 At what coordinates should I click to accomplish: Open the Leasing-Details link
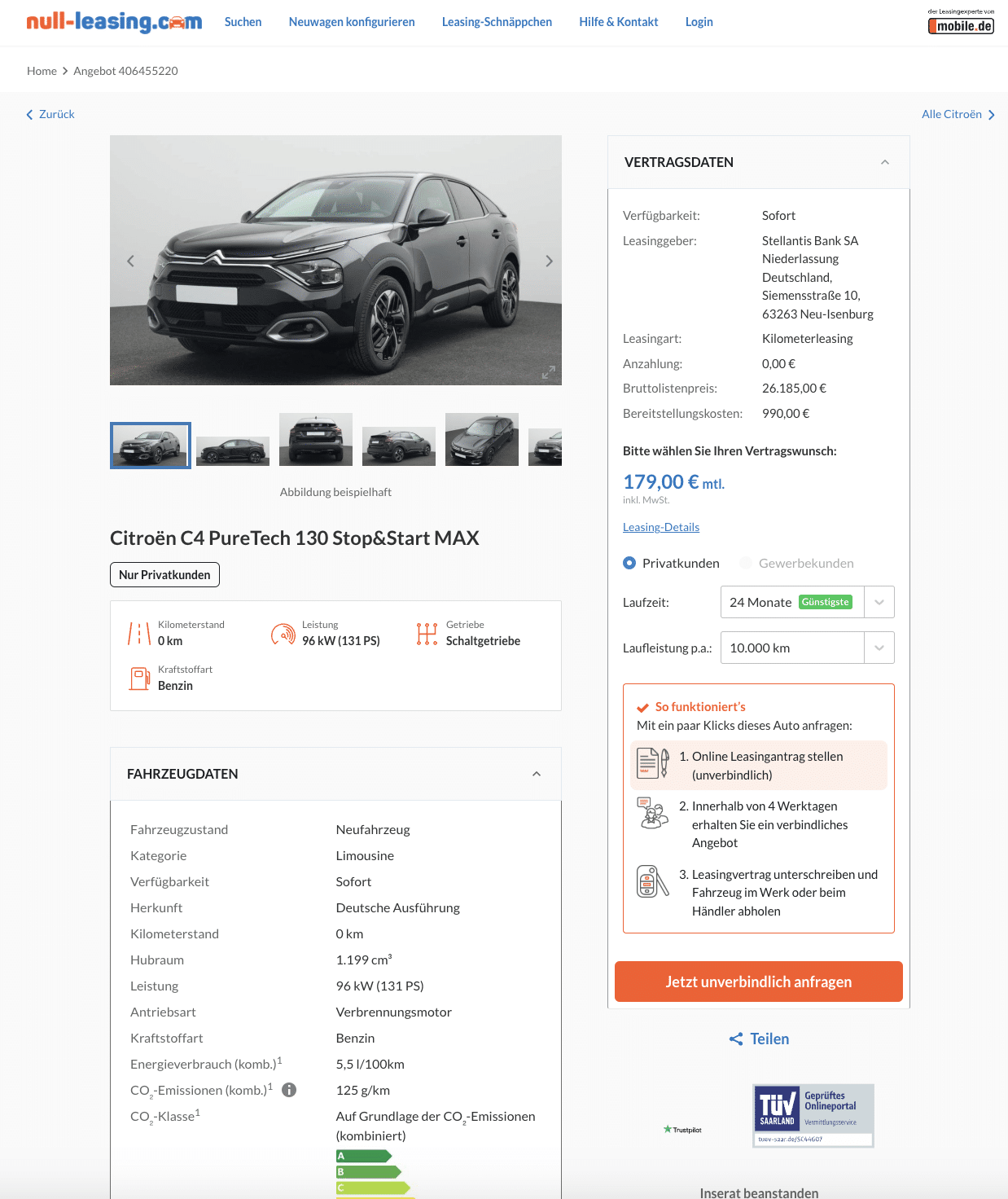(x=661, y=527)
